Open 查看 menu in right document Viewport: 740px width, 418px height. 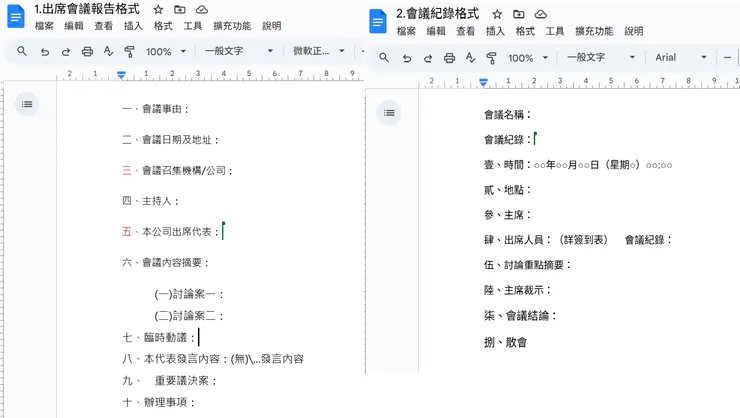coord(466,31)
